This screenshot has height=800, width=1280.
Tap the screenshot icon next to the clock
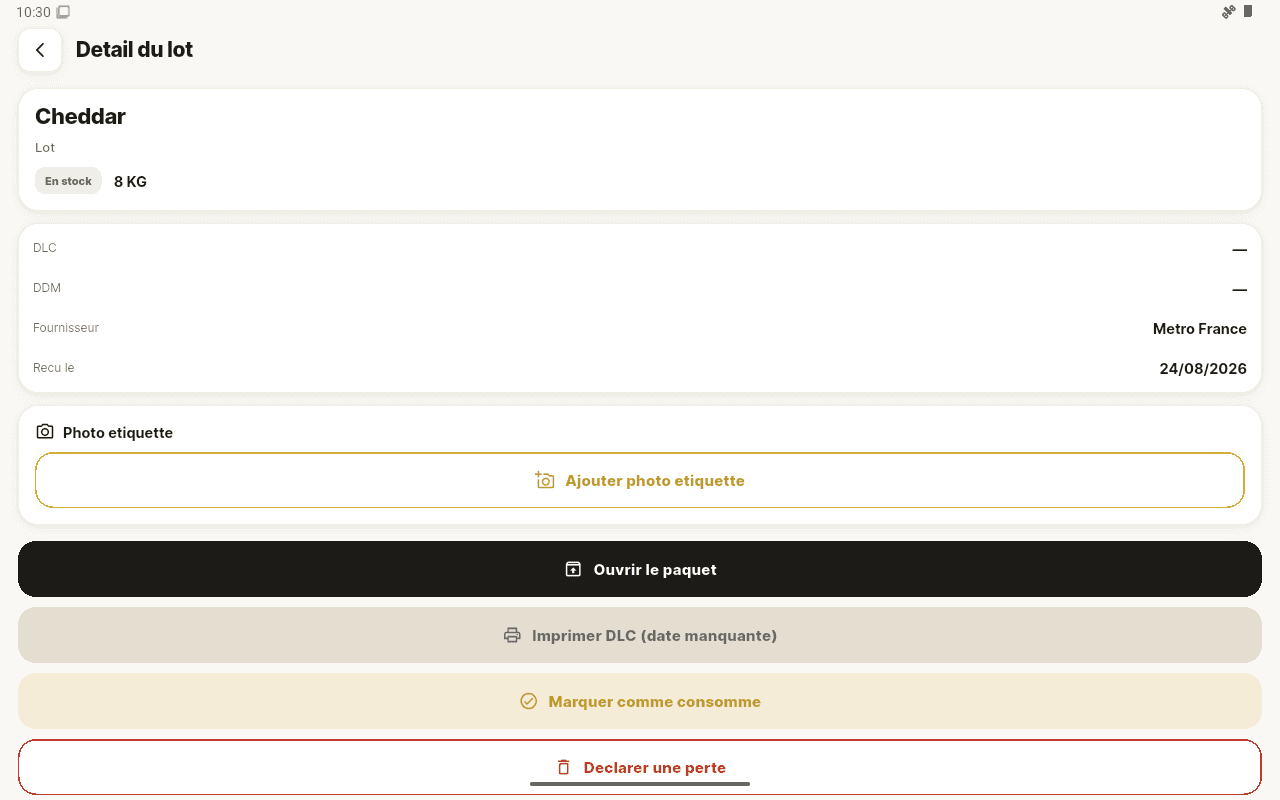coord(63,12)
